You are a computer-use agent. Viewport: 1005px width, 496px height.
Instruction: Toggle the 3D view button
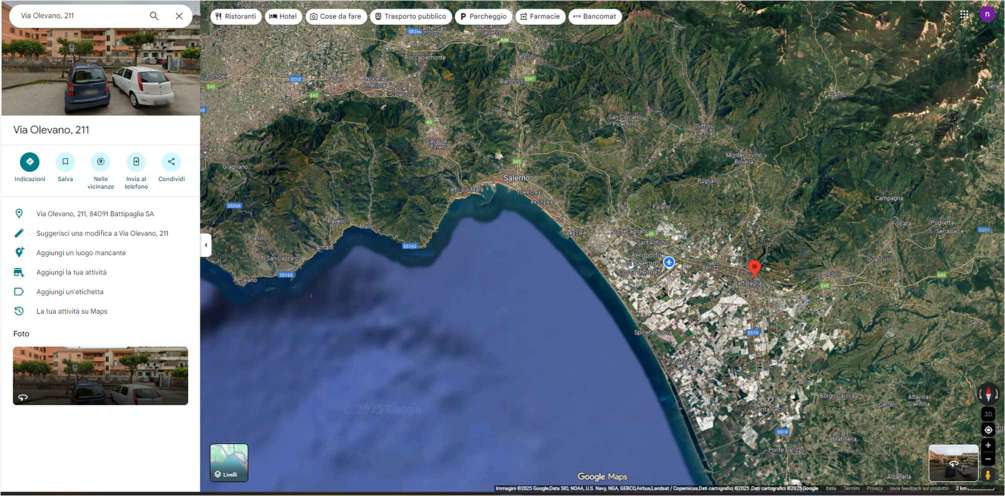[988, 414]
